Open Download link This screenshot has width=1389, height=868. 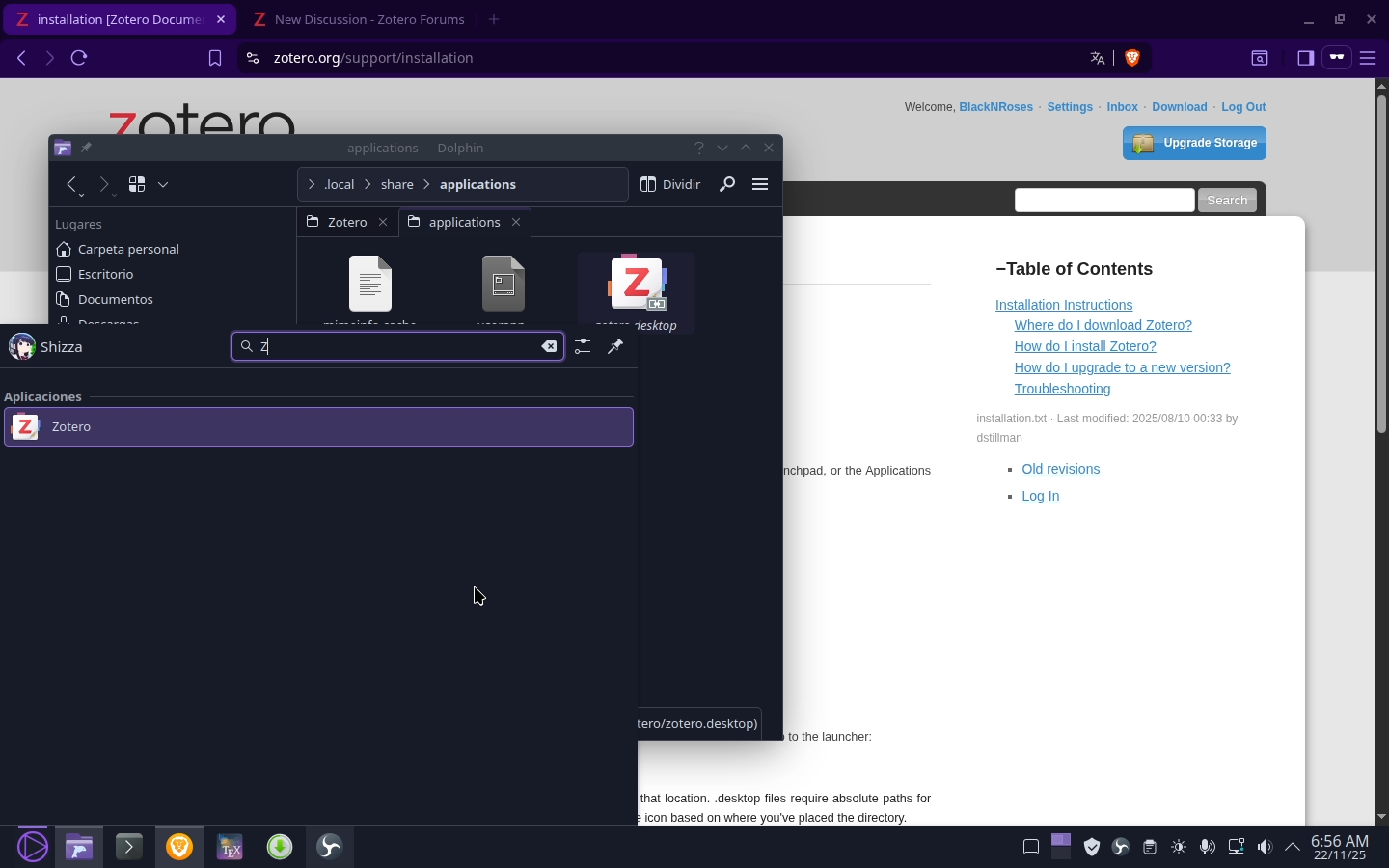tap(1180, 107)
